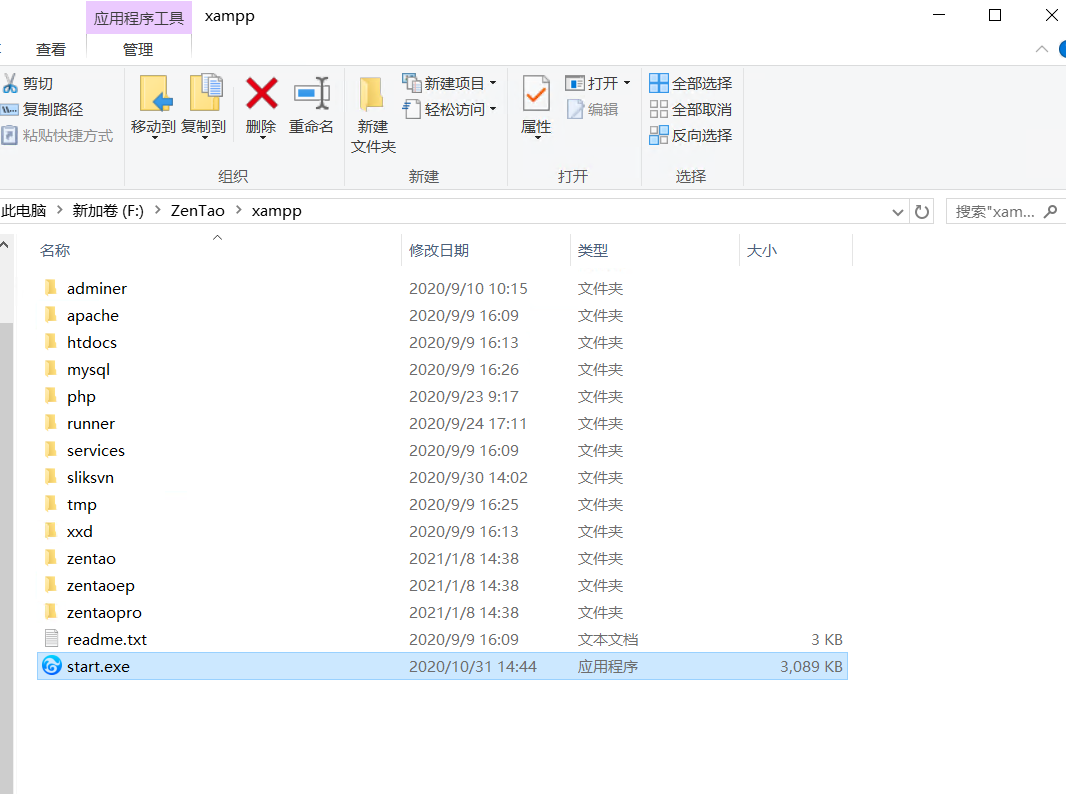The image size is (1066, 794).
Task: Navigate to 新加卷 (F:) in breadcrumb
Action: point(108,211)
